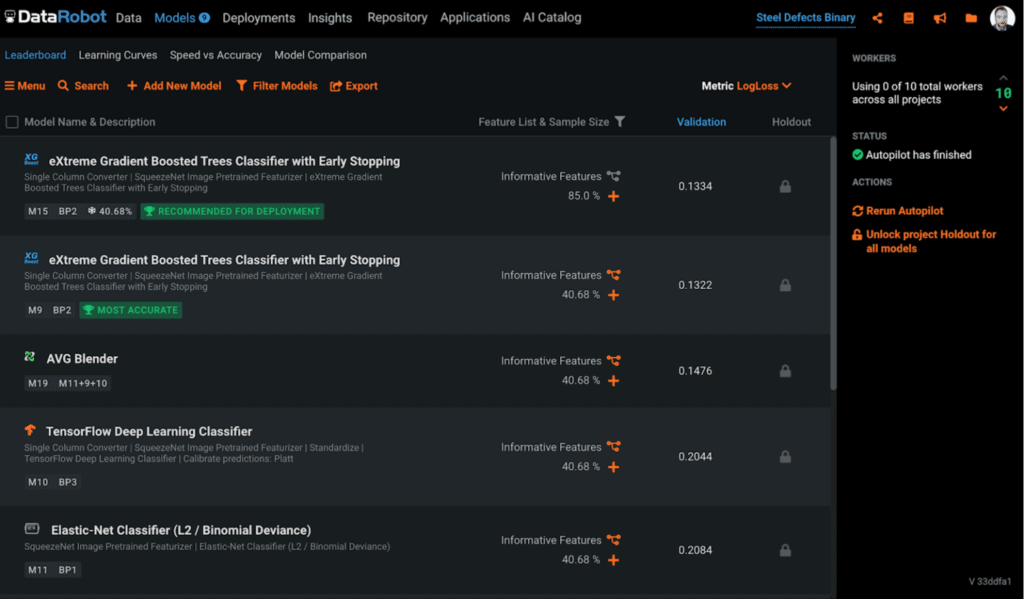The width and height of the screenshot is (1024, 599).
Task: Open the Steel Defects Binary project link
Action: point(805,18)
